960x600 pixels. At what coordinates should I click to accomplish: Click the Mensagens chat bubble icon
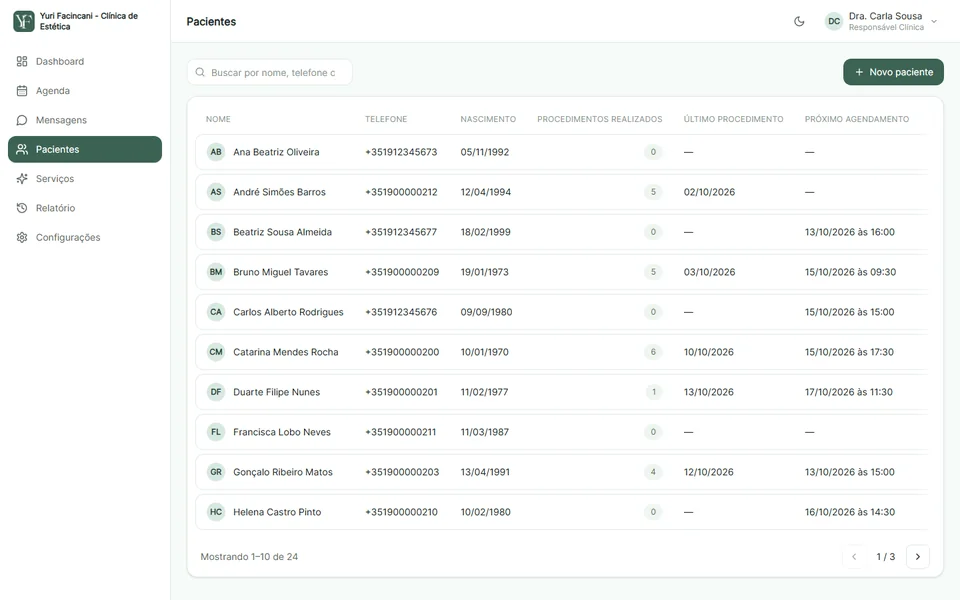(x=22, y=120)
